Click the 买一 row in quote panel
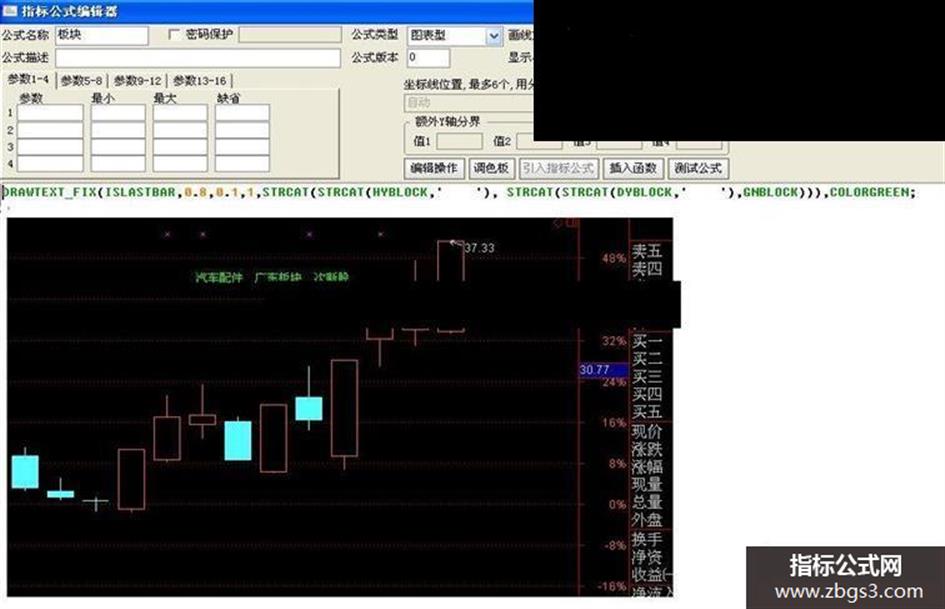 (x=647, y=342)
